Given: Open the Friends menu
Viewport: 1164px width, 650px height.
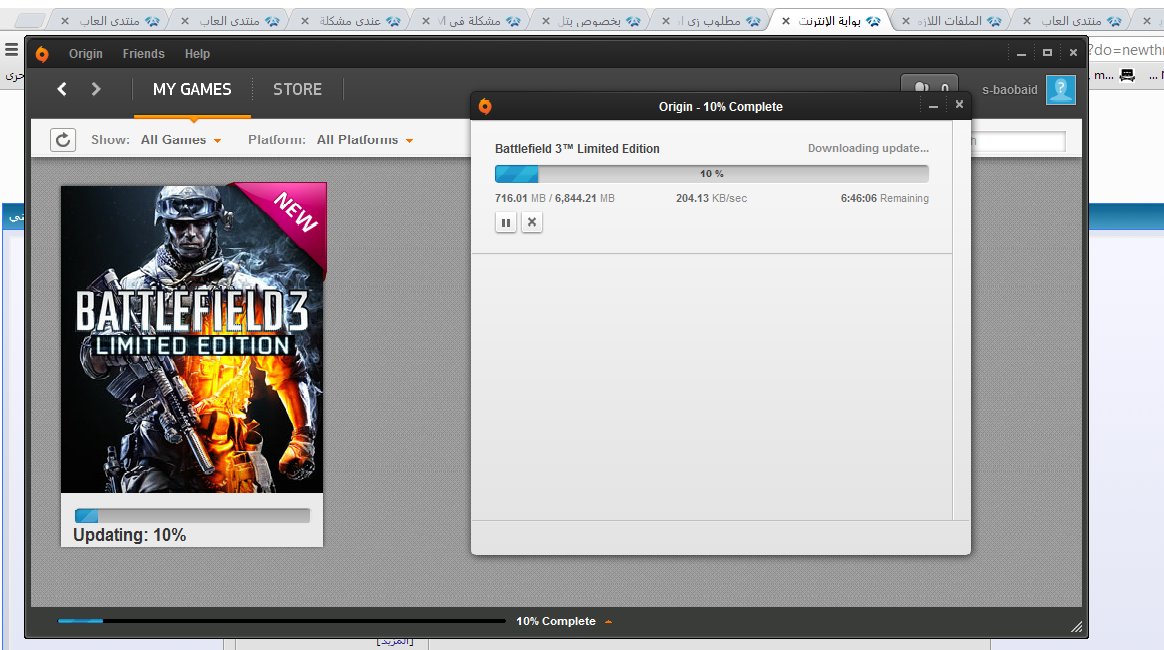Looking at the screenshot, I should 143,53.
